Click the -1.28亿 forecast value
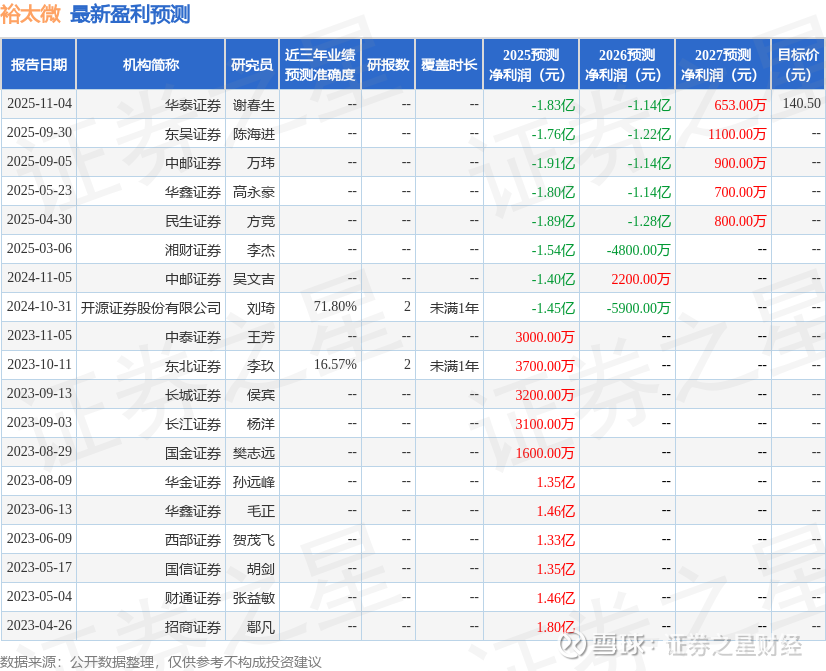 click(649, 221)
